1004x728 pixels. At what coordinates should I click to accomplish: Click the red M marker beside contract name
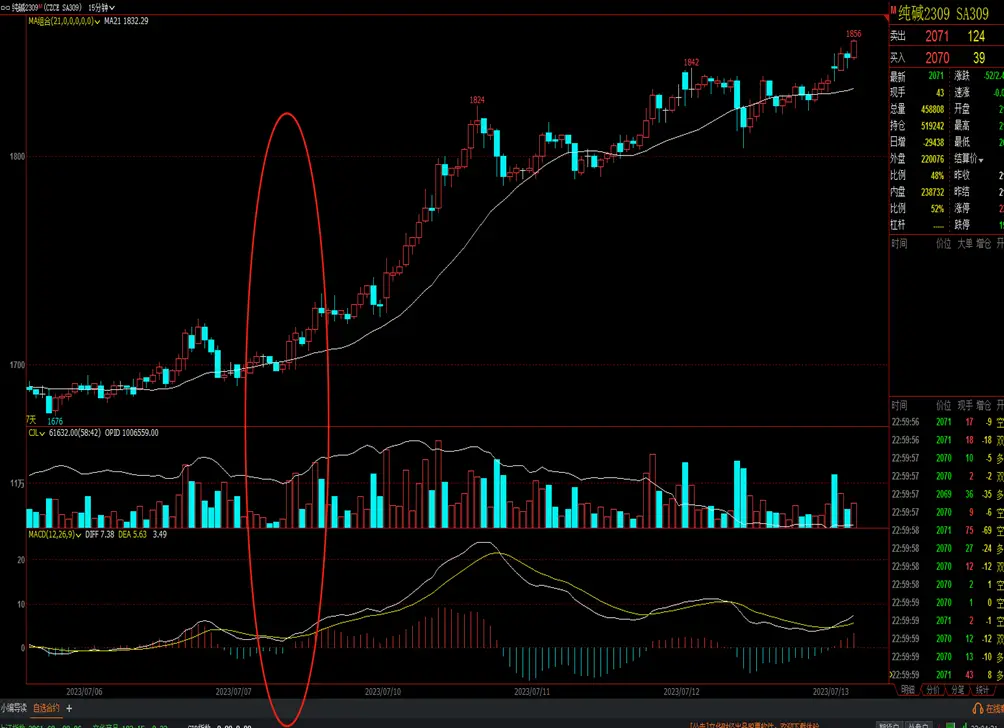click(x=892, y=11)
